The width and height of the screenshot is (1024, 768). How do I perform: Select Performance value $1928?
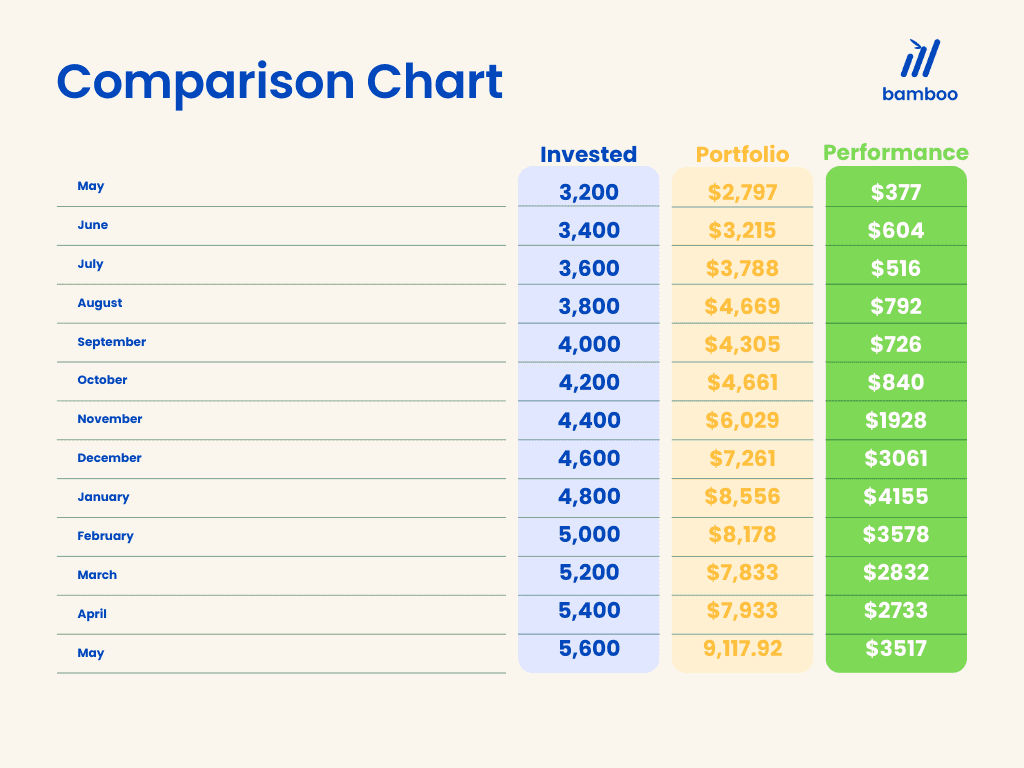896,420
